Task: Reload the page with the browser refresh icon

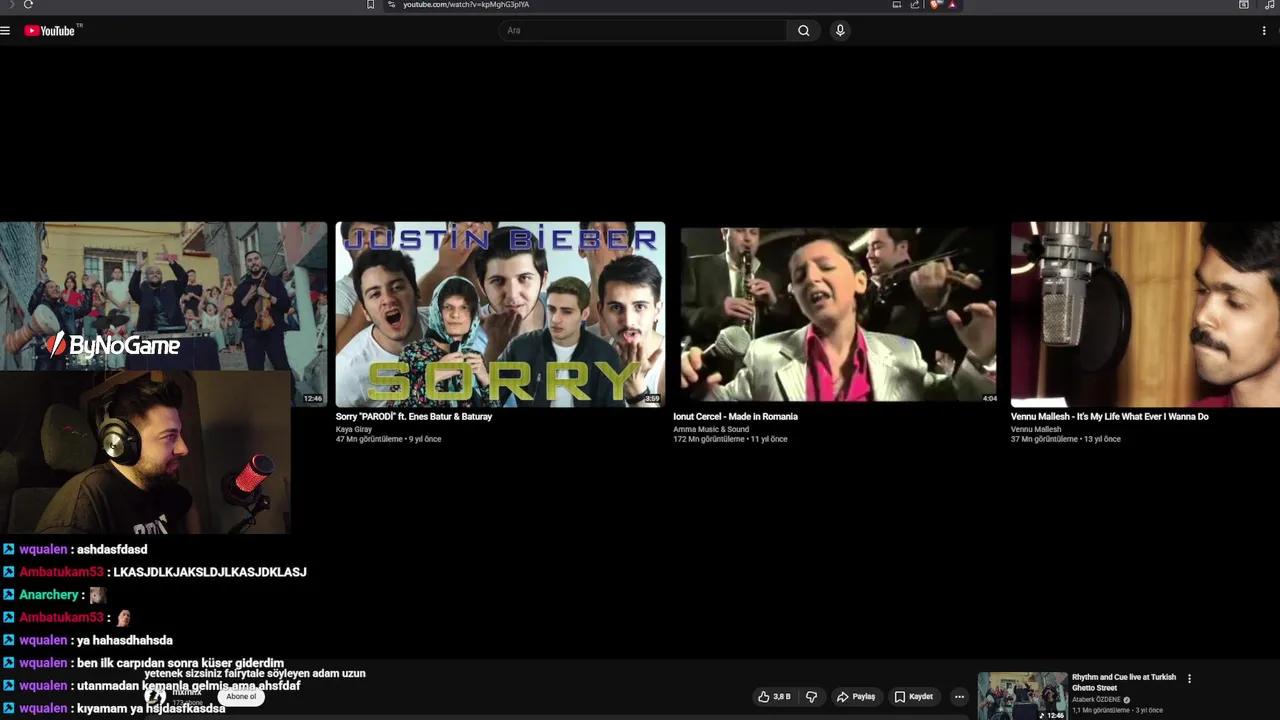Action: [28, 5]
